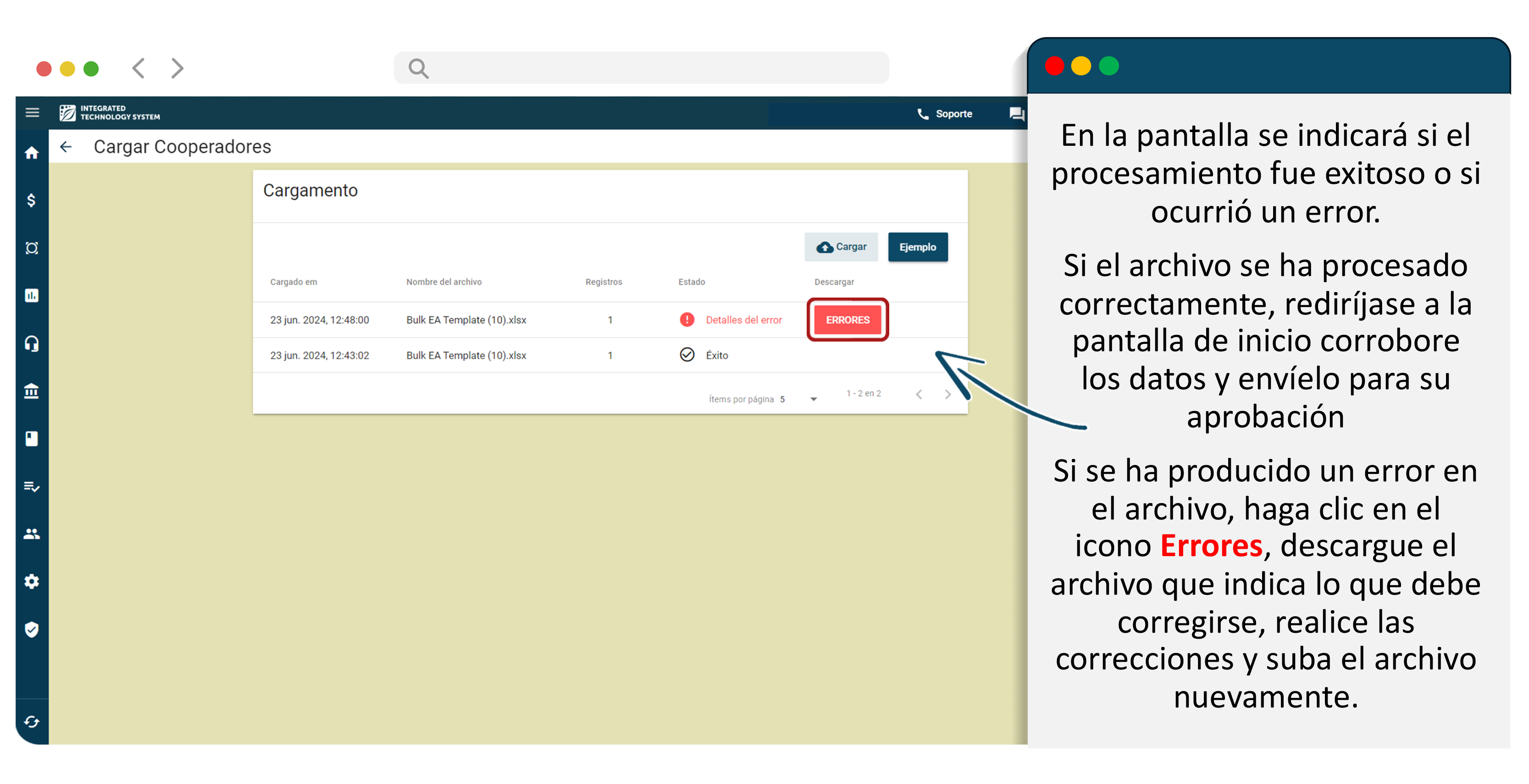
Task: Open the hamburger menu icon
Action: tap(32, 113)
